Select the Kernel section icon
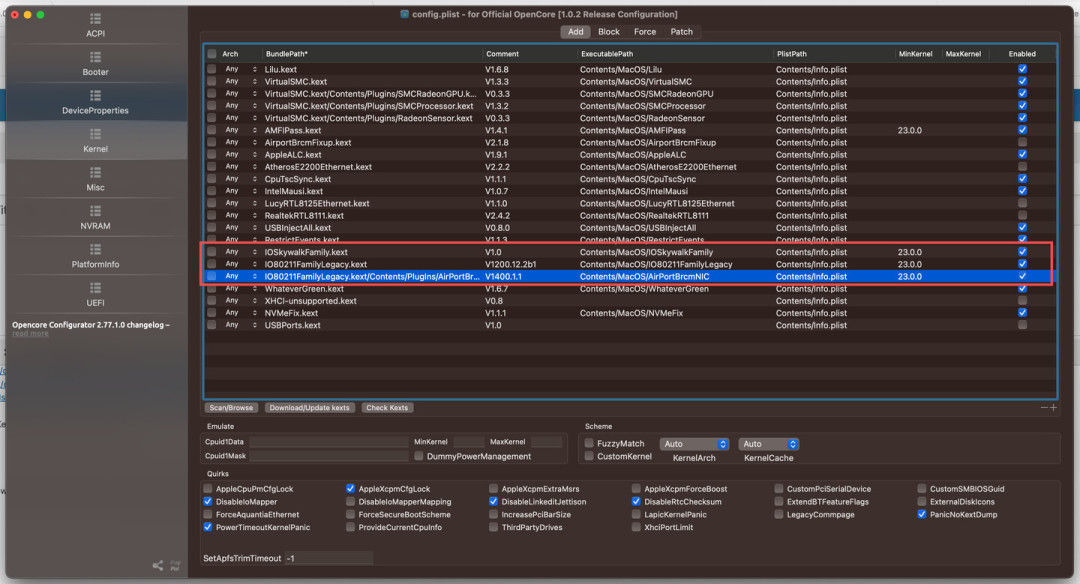1080x584 pixels. pyautogui.click(x=95, y=134)
